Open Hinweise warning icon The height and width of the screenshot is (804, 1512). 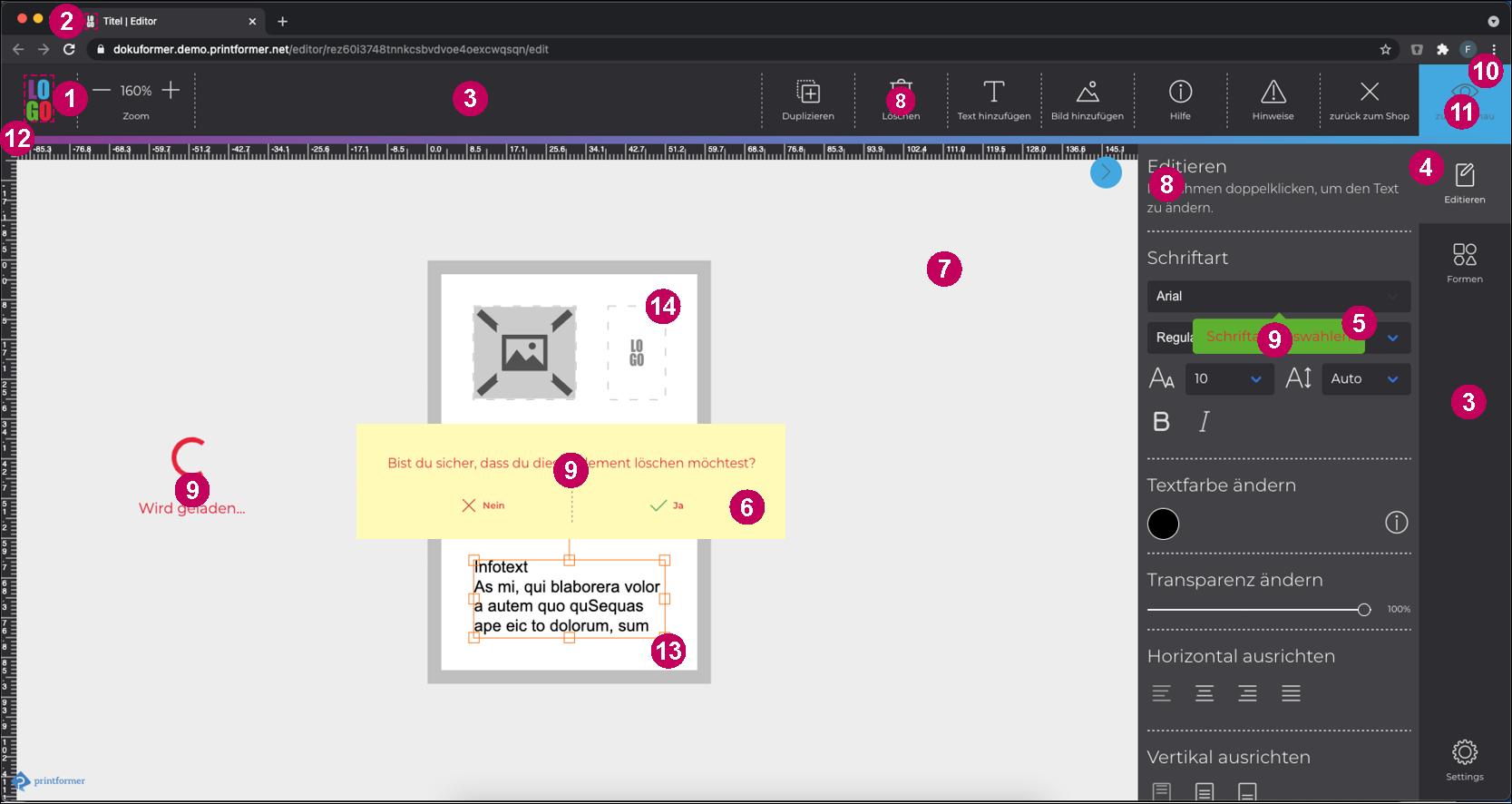1273,93
